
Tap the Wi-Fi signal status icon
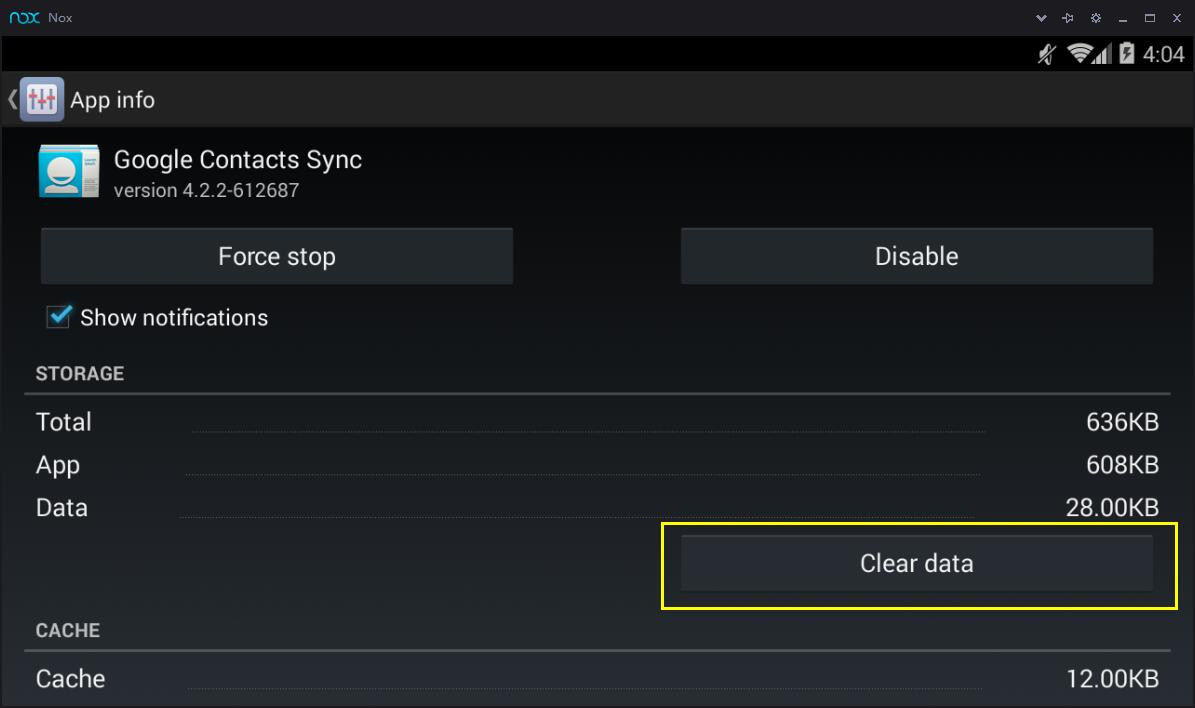point(1079,54)
